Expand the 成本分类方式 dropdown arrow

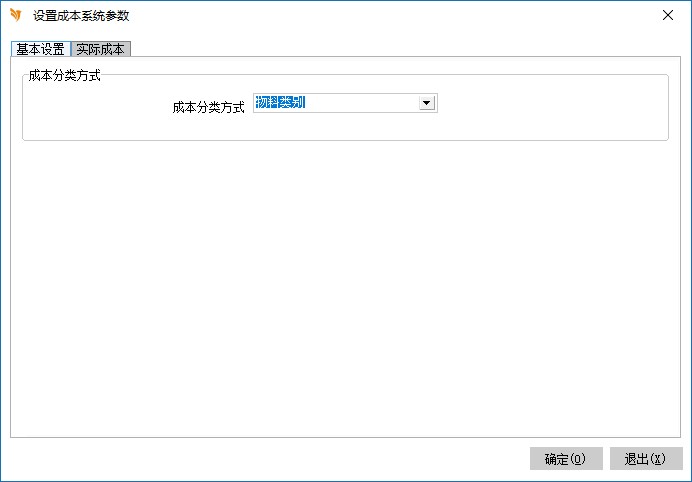click(x=426, y=103)
